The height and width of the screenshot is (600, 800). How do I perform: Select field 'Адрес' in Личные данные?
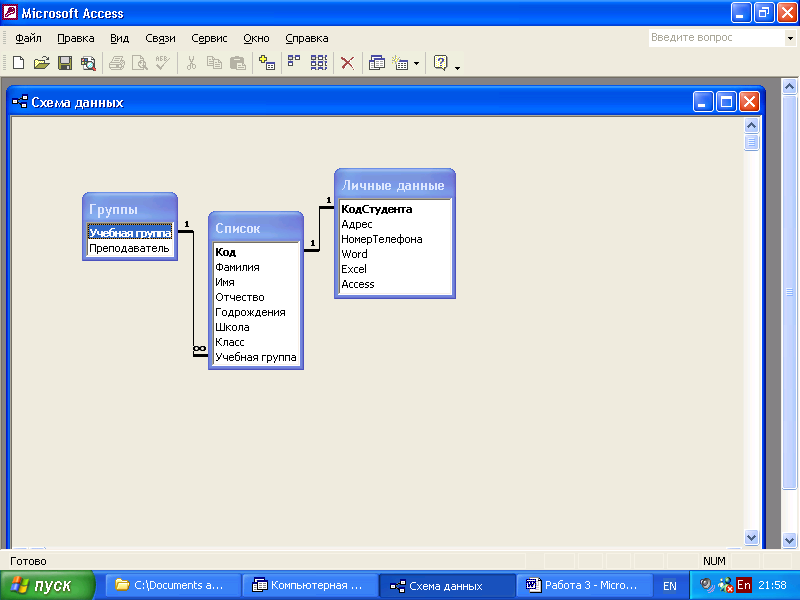point(357,224)
